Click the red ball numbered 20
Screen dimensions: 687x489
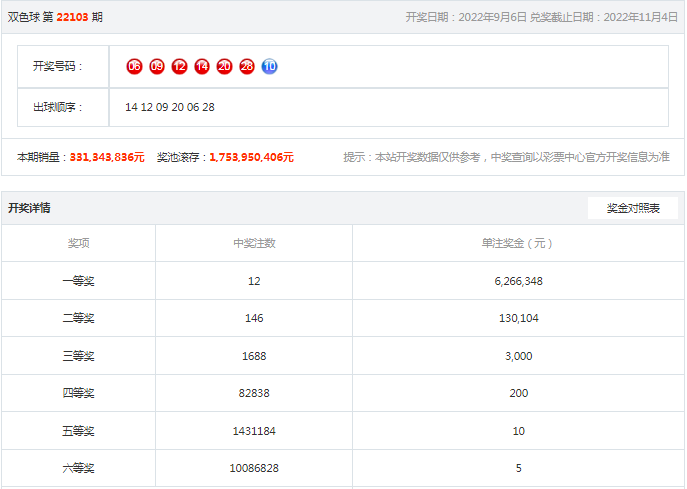pyautogui.click(x=224, y=66)
